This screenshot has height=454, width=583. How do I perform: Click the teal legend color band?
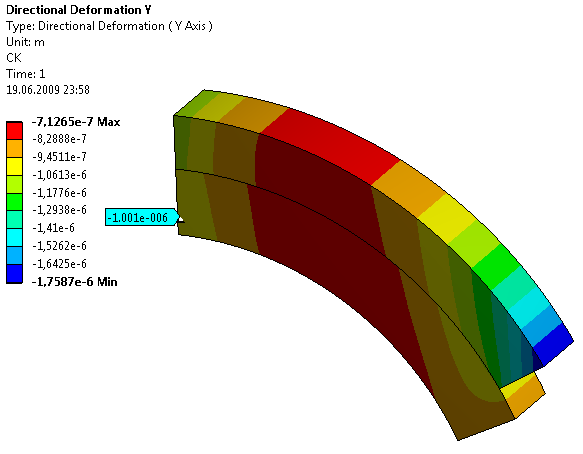(x=15, y=220)
